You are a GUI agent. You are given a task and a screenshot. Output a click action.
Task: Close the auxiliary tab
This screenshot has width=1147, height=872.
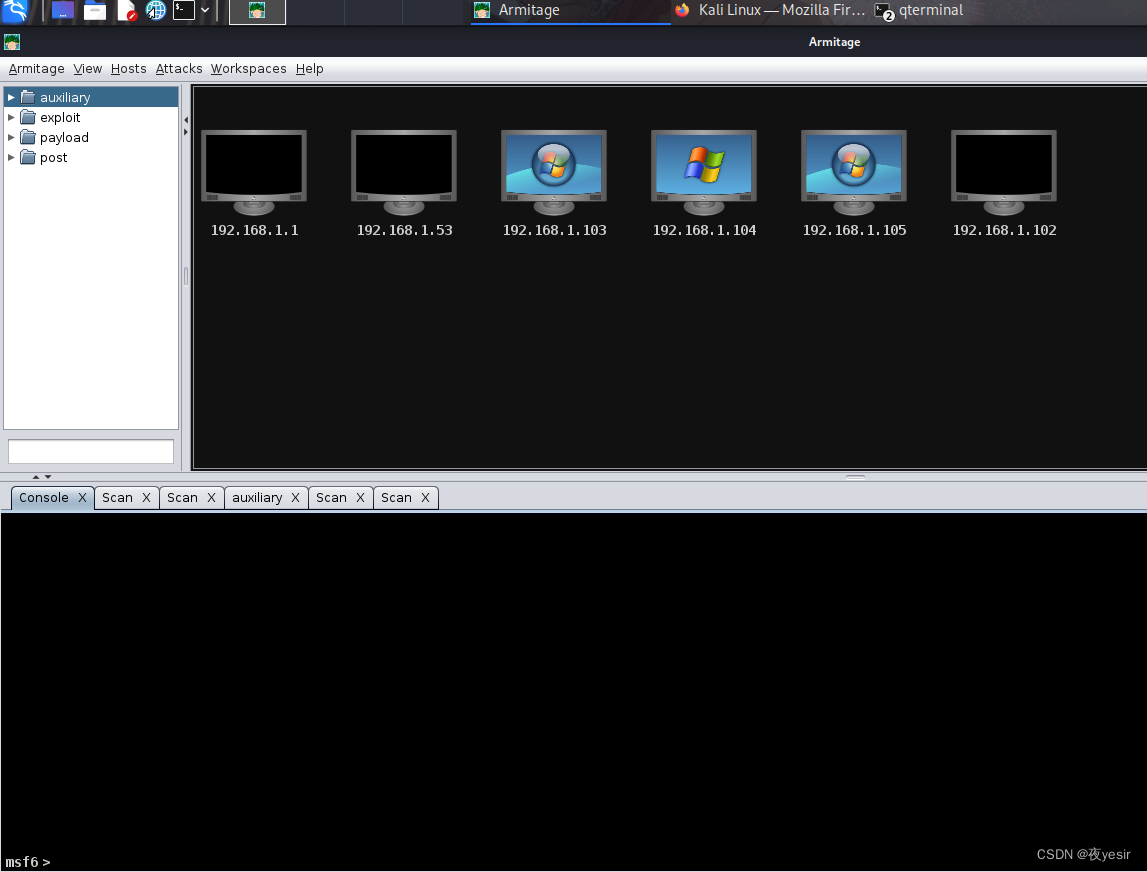[296, 497]
